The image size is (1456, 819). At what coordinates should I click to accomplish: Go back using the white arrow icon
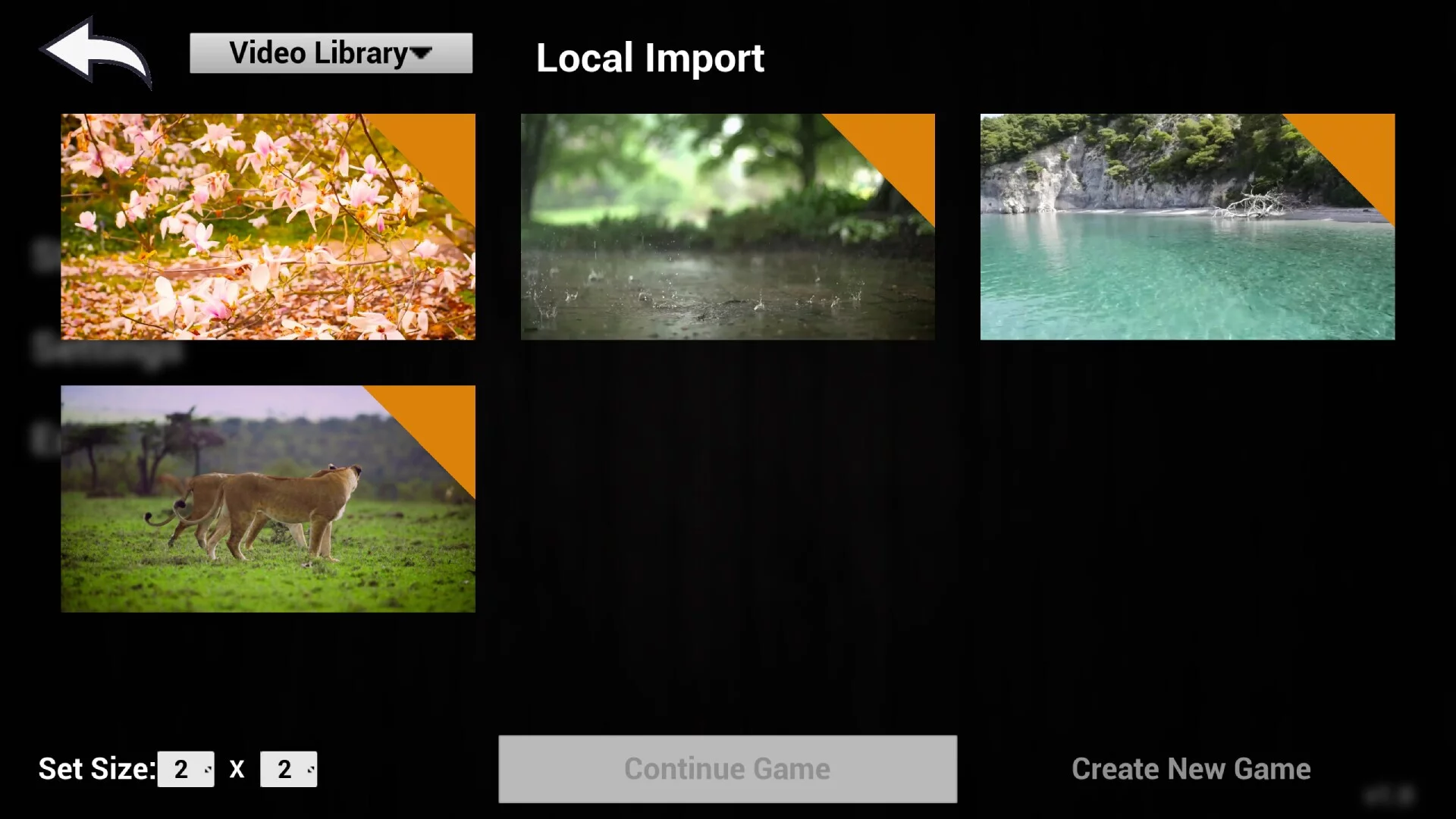tap(96, 53)
